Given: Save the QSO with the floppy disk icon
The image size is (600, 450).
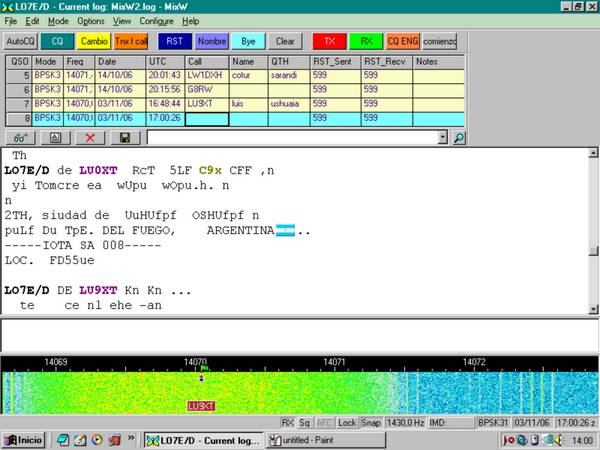Looking at the screenshot, I should click(x=125, y=138).
